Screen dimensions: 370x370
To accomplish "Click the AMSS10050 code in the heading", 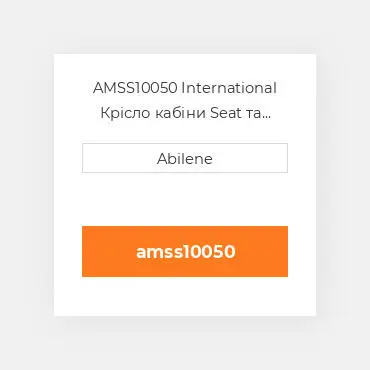I will (135, 88).
